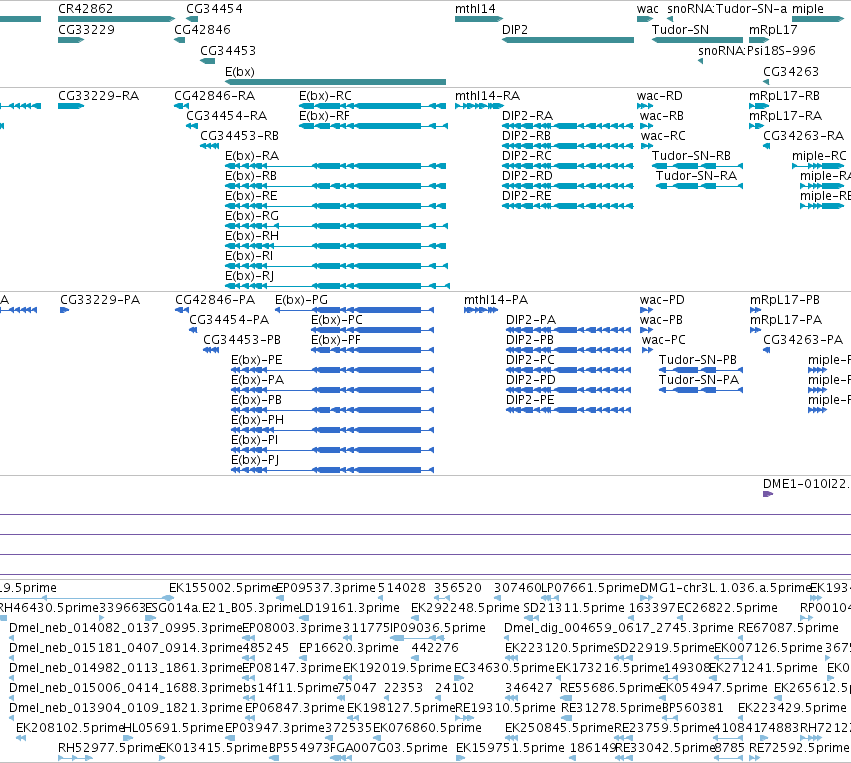The image size is (851, 763).
Task: Select transcript E(bx)-RG label
Action: coord(252,216)
